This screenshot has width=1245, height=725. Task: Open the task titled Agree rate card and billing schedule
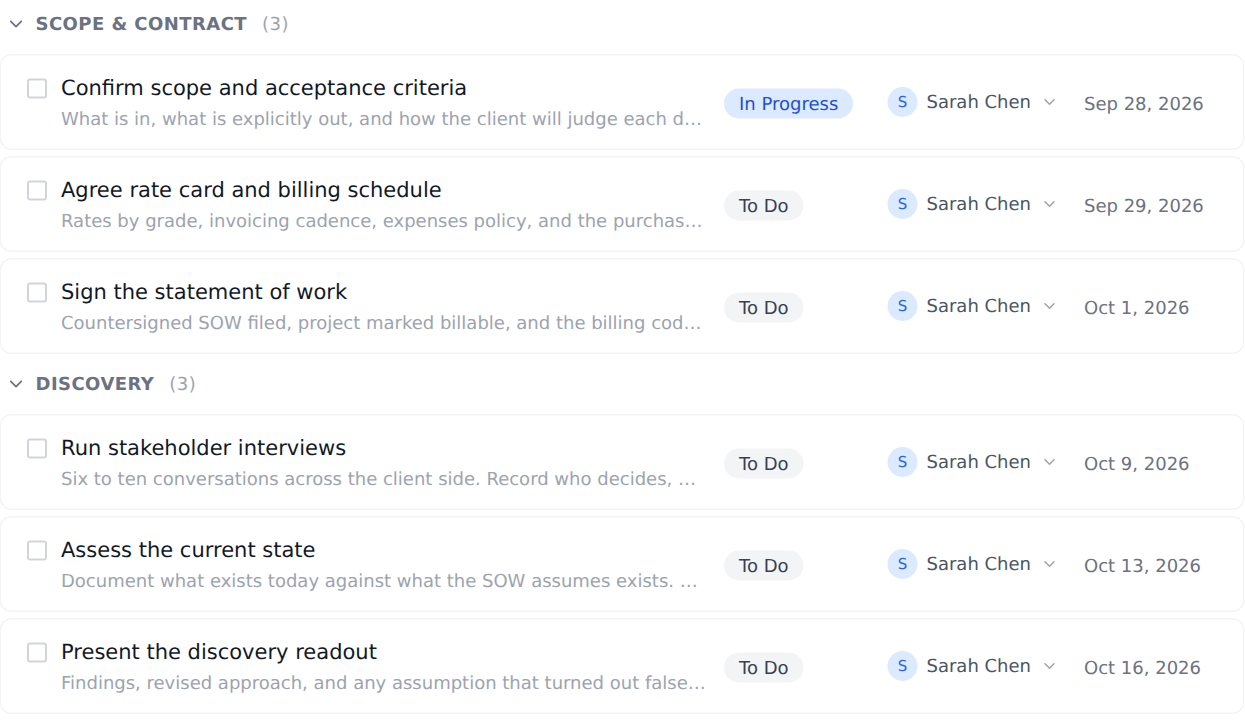point(251,190)
